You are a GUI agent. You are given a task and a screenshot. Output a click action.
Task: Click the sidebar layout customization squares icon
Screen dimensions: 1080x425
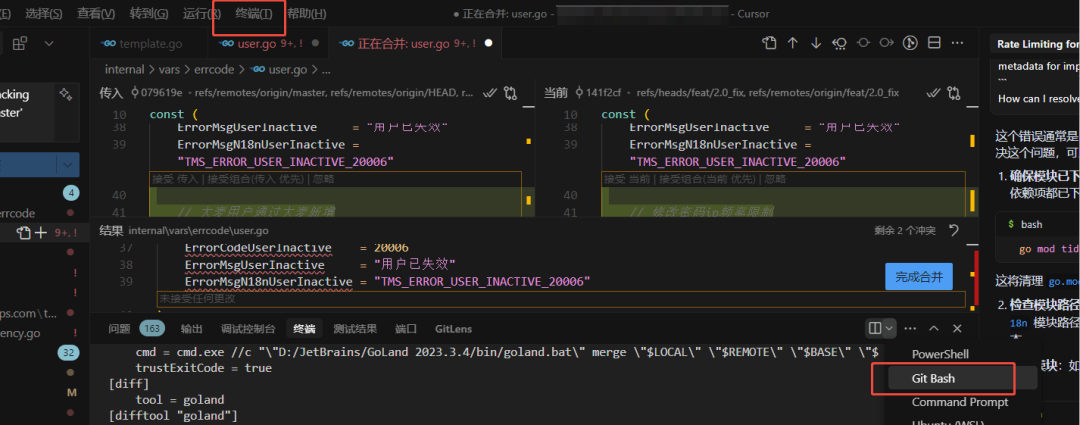click(x=20, y=43)
